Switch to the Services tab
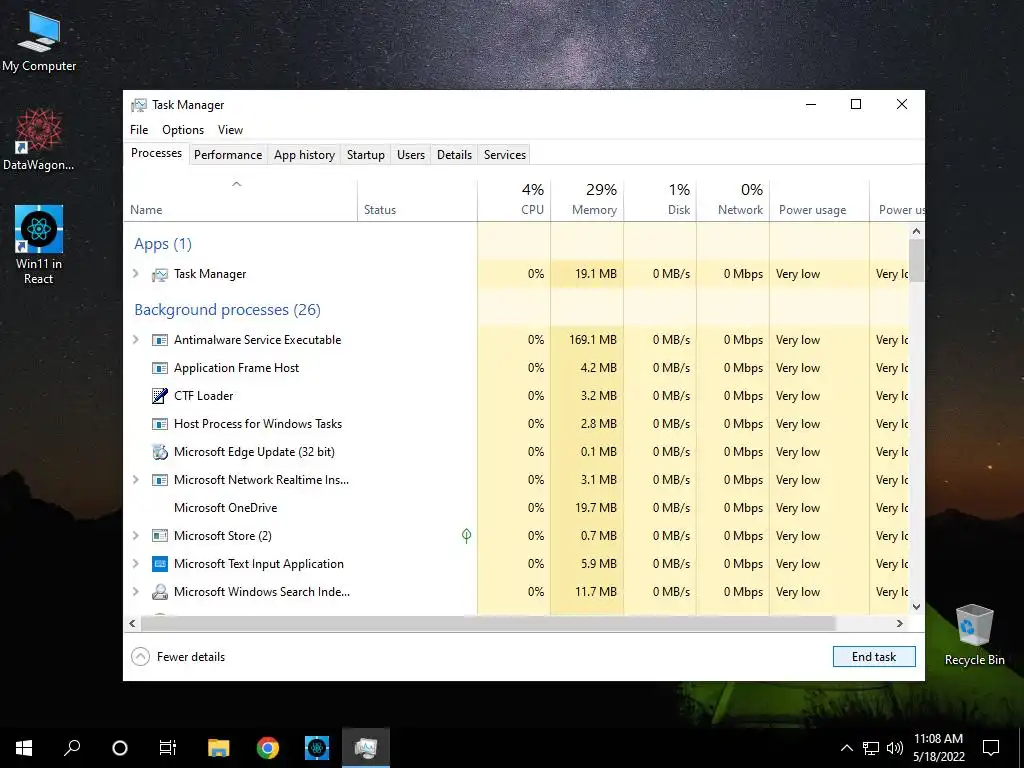Image resolution: width=1024 pixels, height=768 pixels. coord(505,155)
